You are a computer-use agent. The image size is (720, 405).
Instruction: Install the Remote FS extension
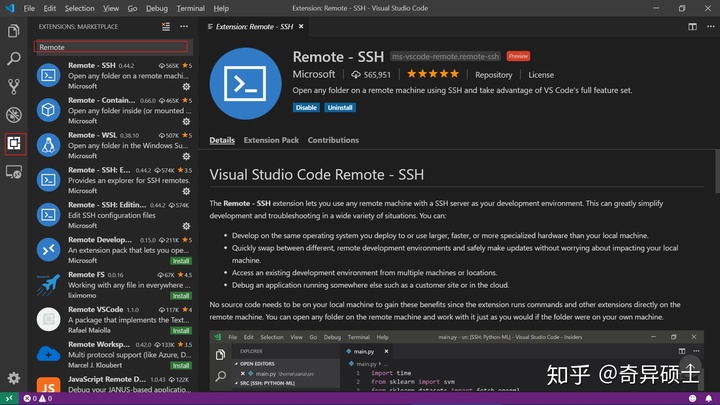tap(181, 296)
